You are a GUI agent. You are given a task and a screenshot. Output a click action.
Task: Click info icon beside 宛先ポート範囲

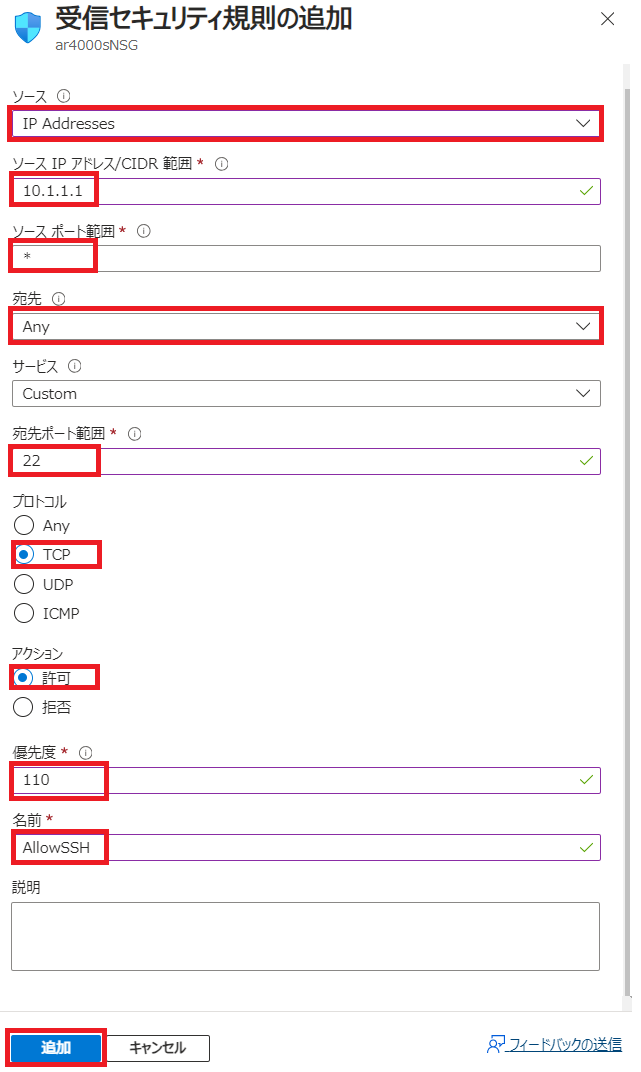click(135, 434)
